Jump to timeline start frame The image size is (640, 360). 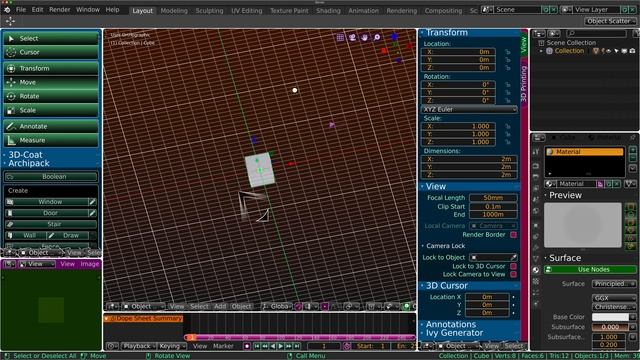pos(257,346)
